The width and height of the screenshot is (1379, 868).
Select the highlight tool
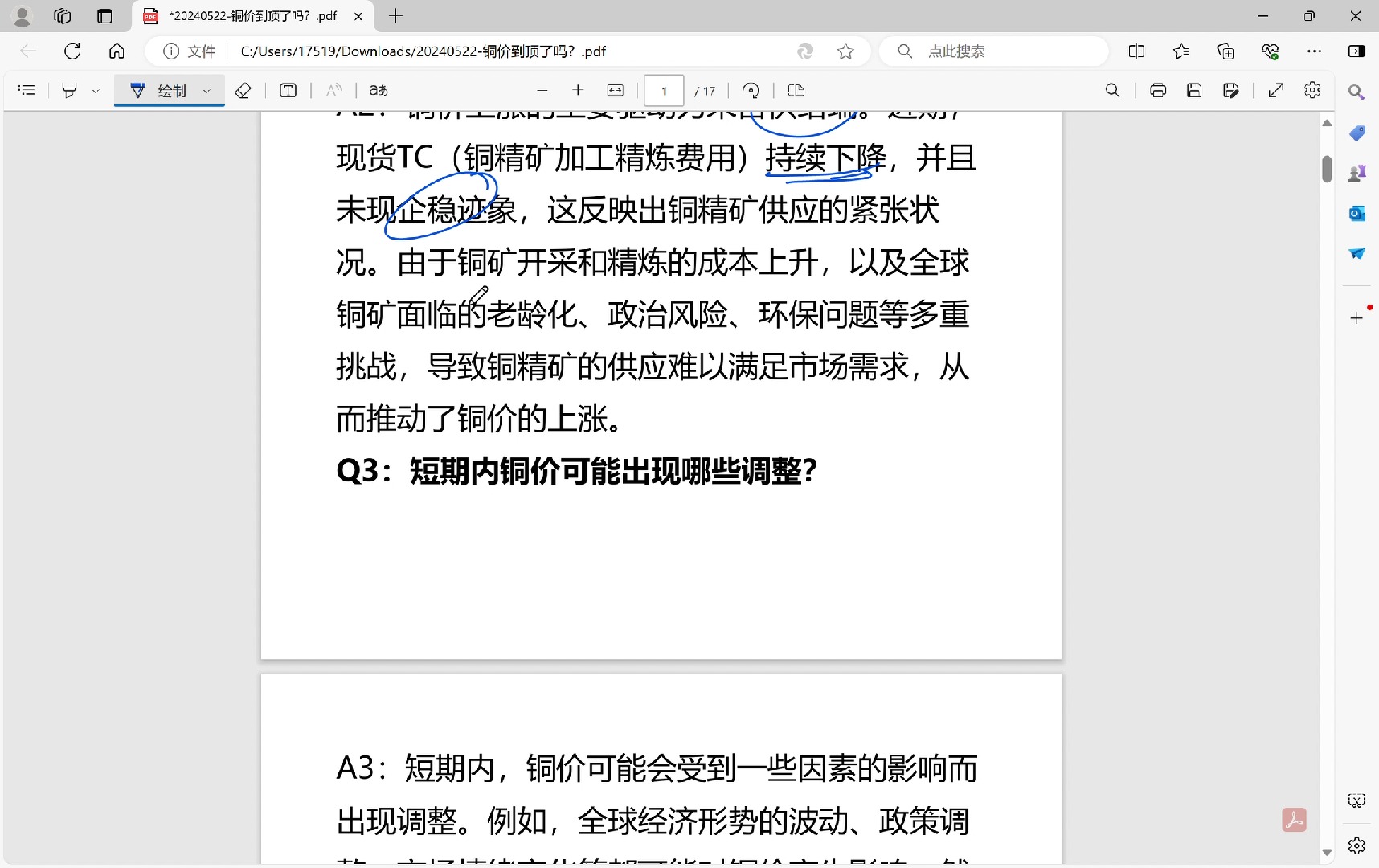click(x=70, y=90)
